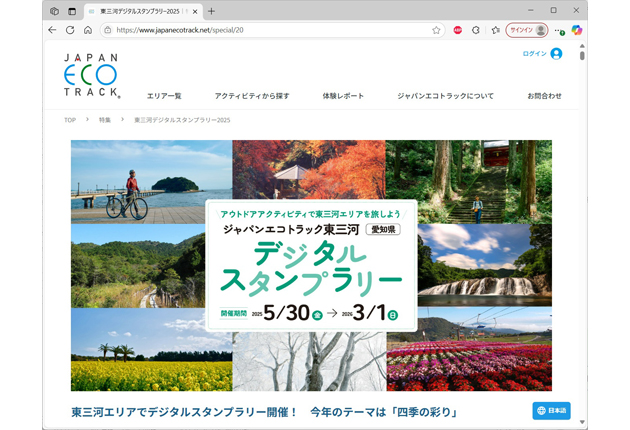Open the エリア一覧 menu item
Screen dimensions: 630x430
point(164,96)
